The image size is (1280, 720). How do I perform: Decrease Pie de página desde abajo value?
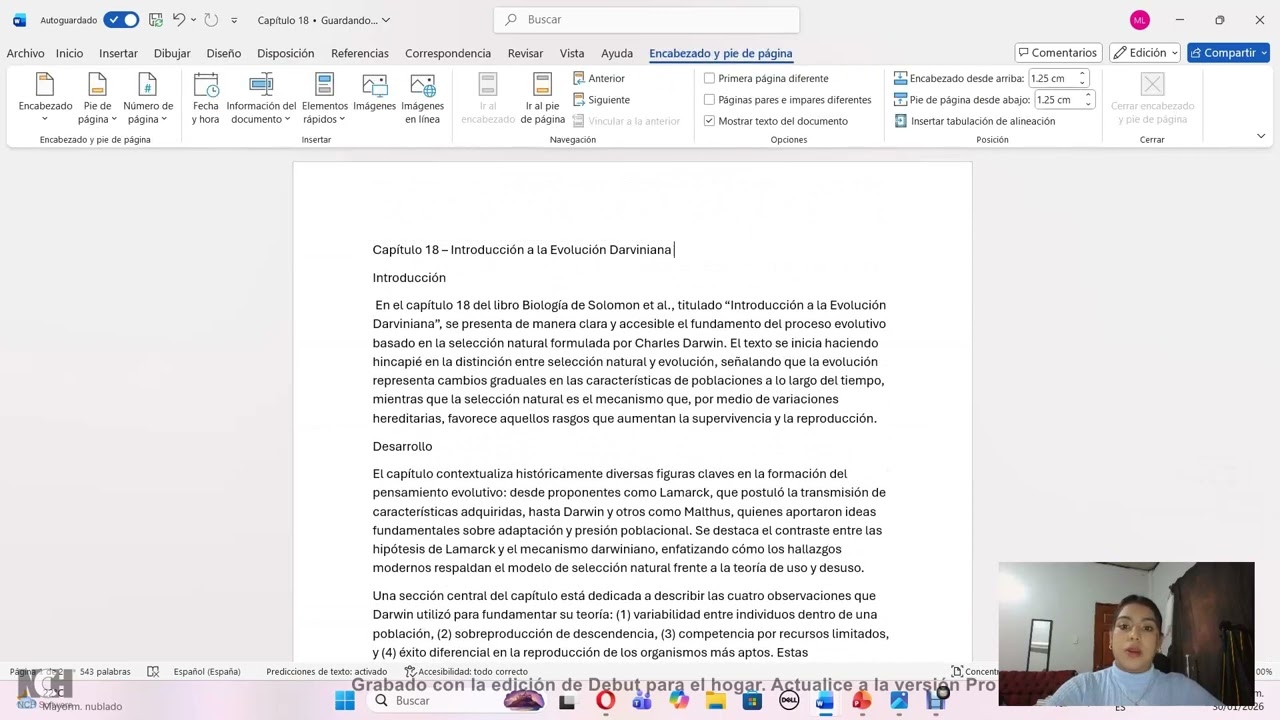coord(1087,104)
